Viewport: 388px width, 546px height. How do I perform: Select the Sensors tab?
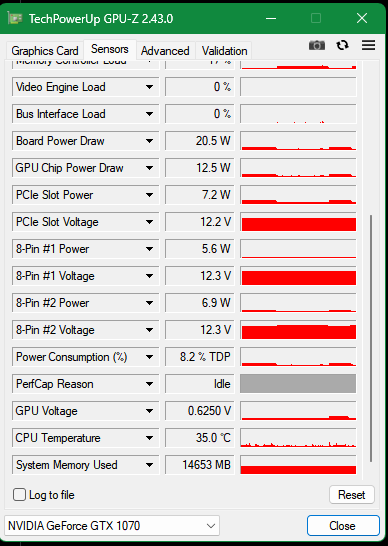click(110, 49)
